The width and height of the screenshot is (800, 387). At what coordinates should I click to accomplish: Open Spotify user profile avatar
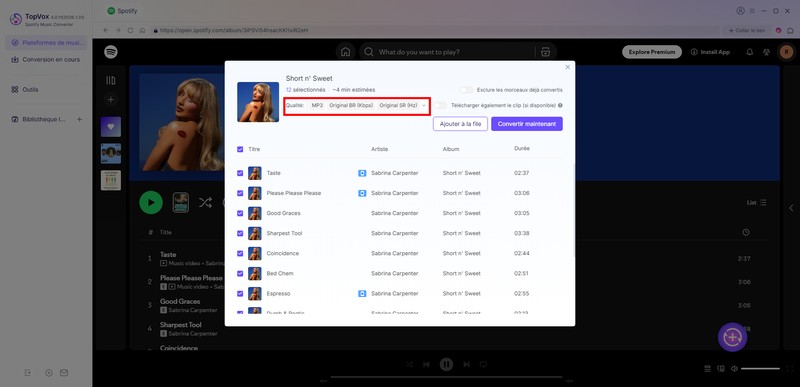pos(786,52)
